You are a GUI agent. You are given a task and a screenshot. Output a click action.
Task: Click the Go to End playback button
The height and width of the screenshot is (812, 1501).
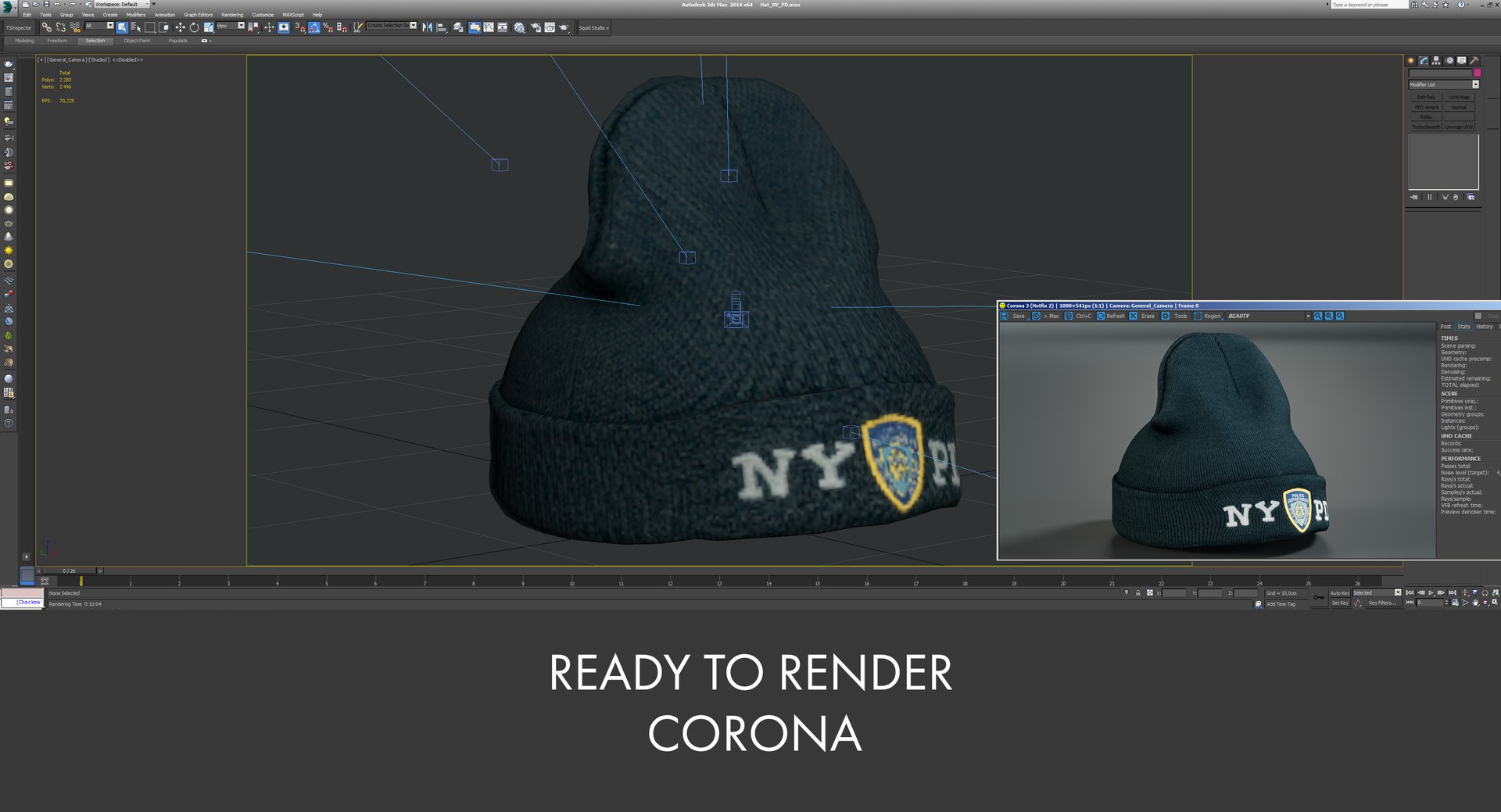[x=1452, y=593]
